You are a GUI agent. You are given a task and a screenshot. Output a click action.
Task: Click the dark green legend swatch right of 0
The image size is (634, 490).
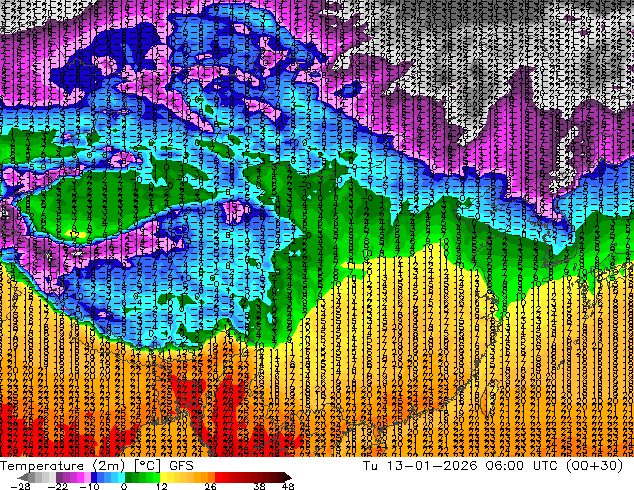[x=129, y=477]
